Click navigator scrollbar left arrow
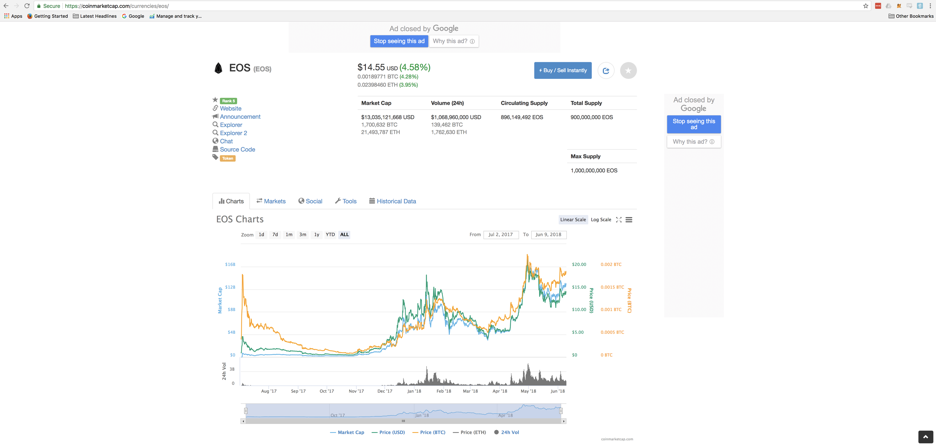 click(244, 421)
